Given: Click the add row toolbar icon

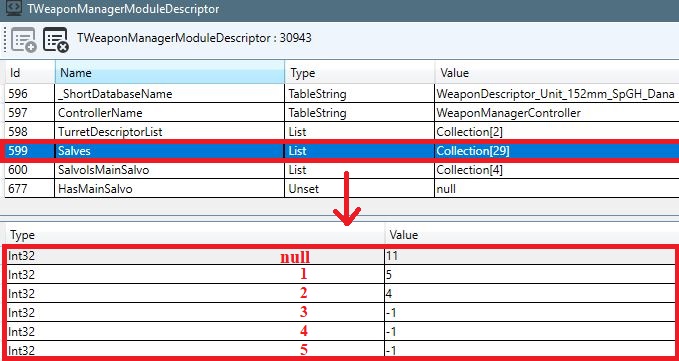Looking at the screenshot, I should tap(23, 40).
